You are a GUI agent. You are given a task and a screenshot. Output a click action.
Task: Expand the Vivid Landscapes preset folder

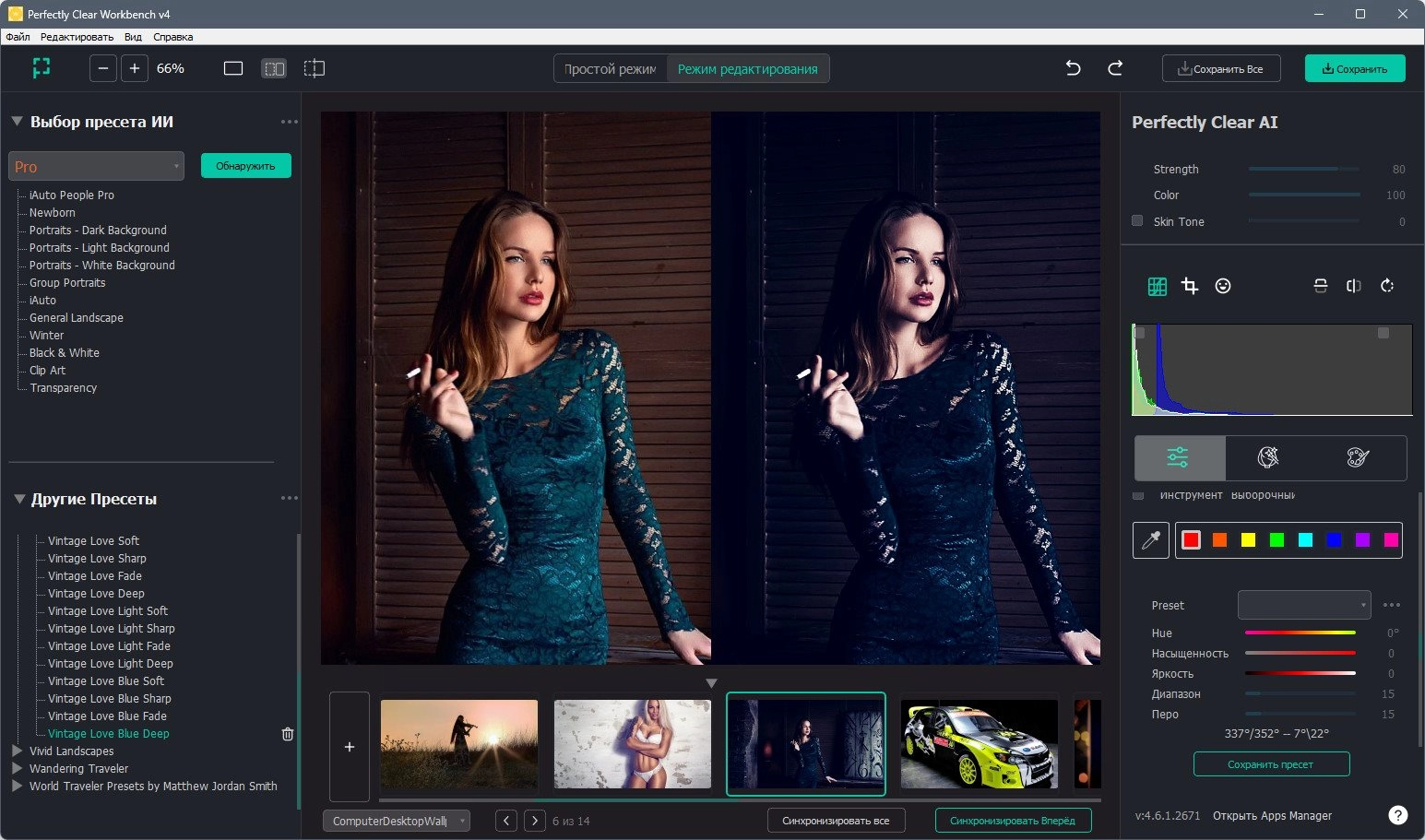click(x=17, y=751)
